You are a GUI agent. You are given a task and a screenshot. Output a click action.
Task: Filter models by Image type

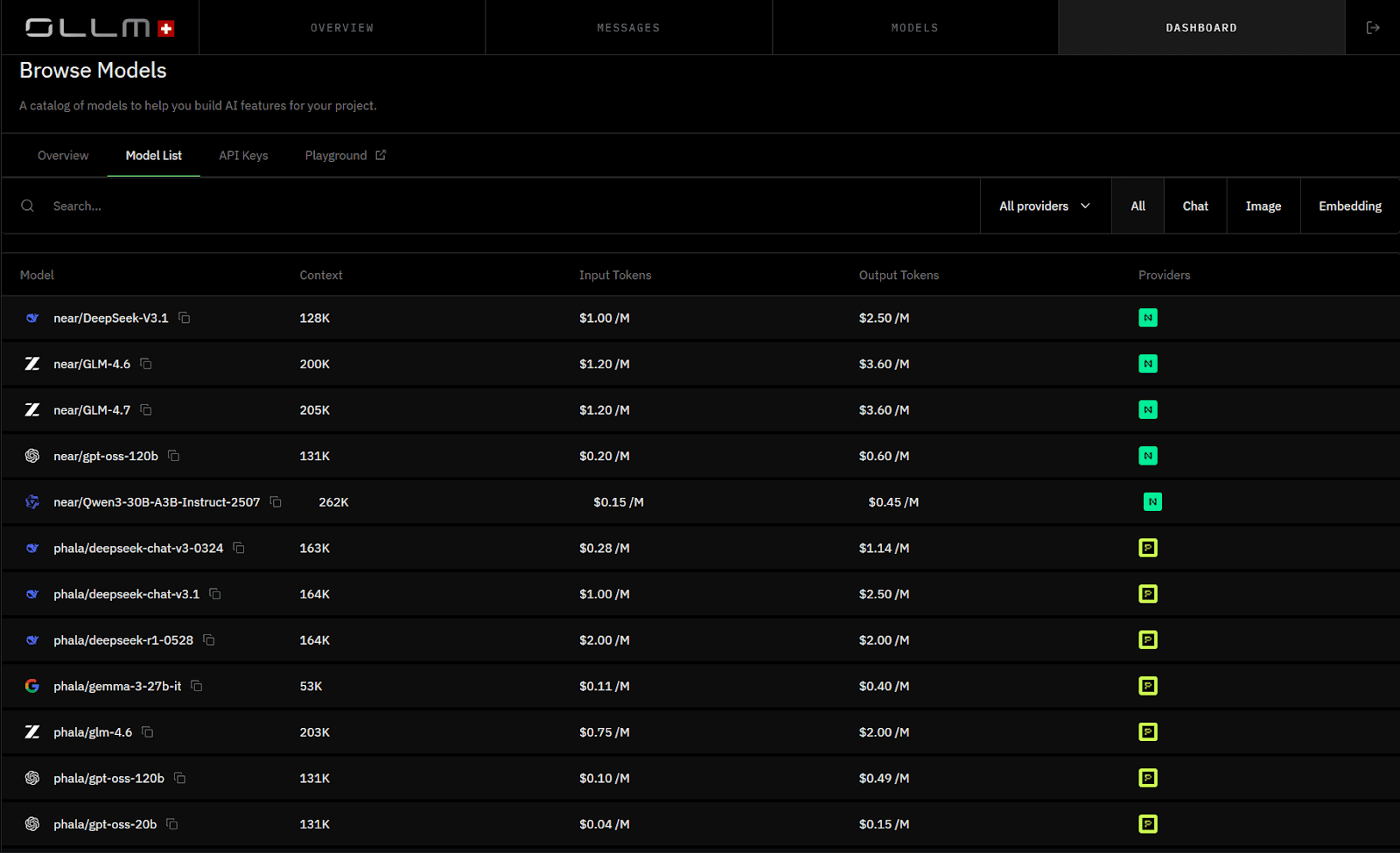(1263, 206)
